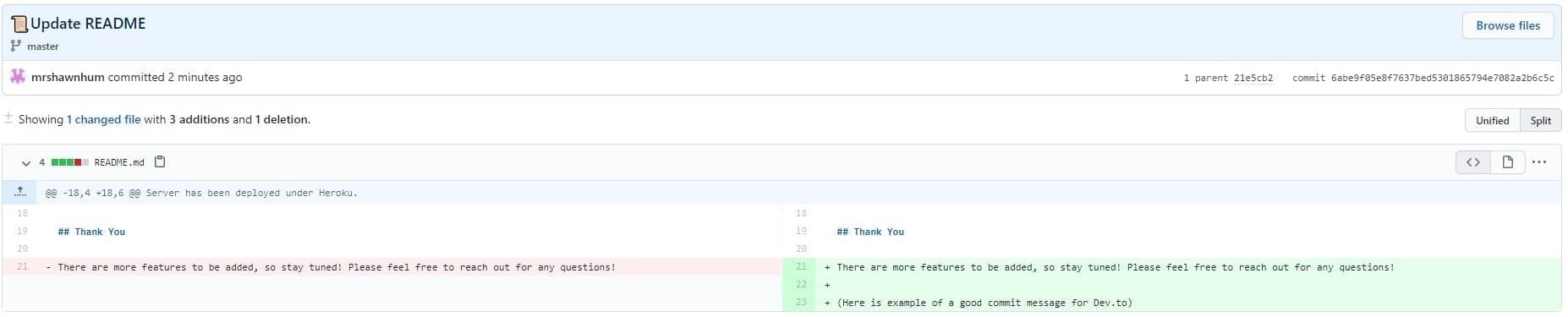Collapse the README.md diff with the chevron

pyautogui.click(x=25, y=162)
